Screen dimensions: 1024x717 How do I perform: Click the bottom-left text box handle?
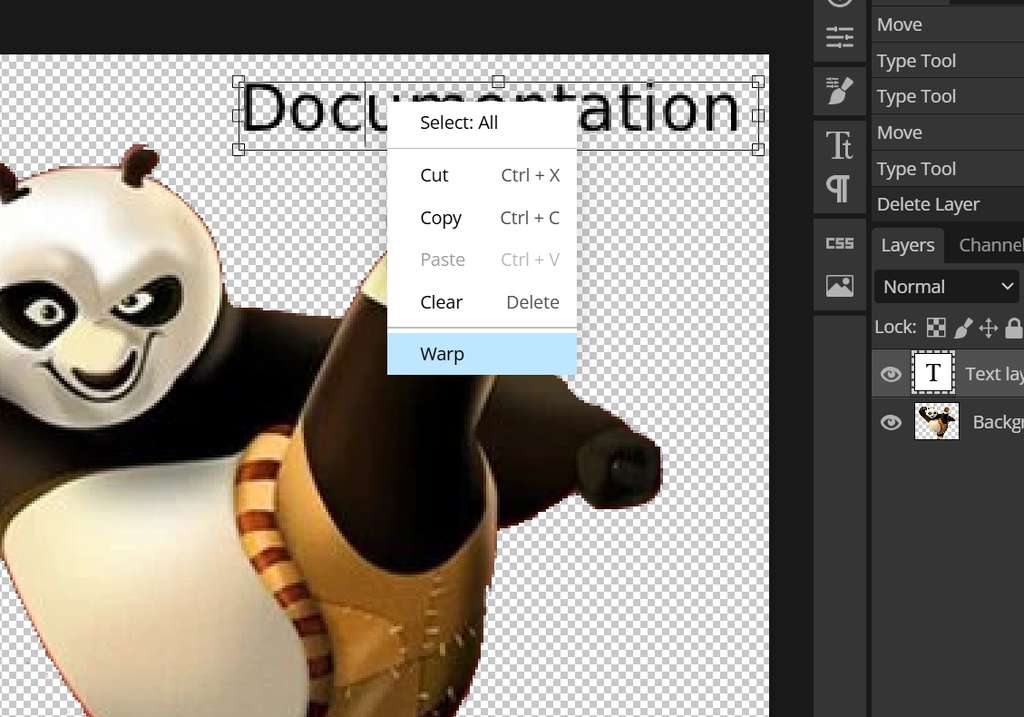238,150
